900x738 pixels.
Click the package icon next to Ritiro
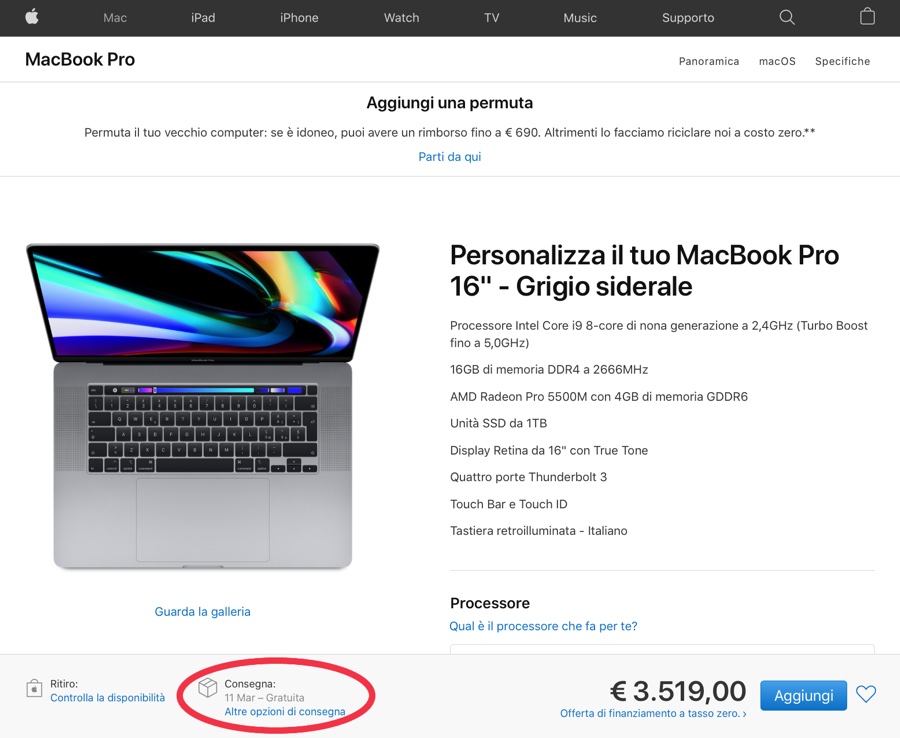click(x=36, y=690)
